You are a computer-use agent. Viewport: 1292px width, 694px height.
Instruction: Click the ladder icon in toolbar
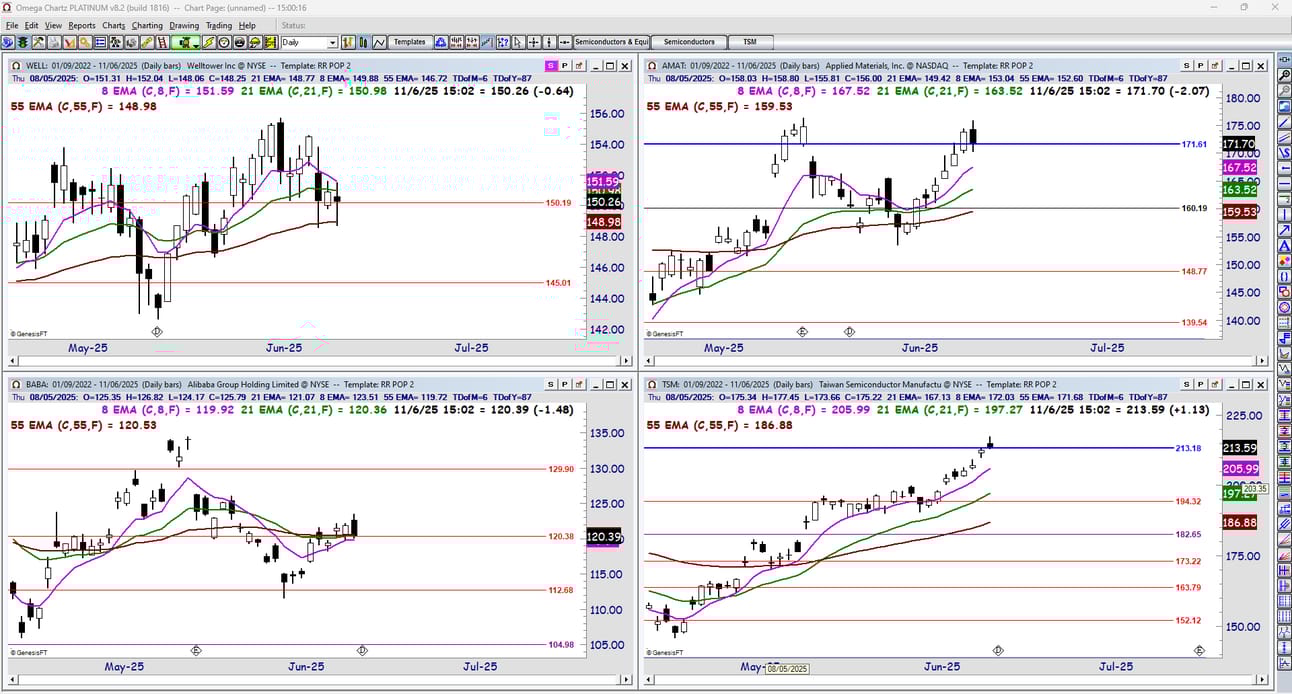click(x=163, y=43)
